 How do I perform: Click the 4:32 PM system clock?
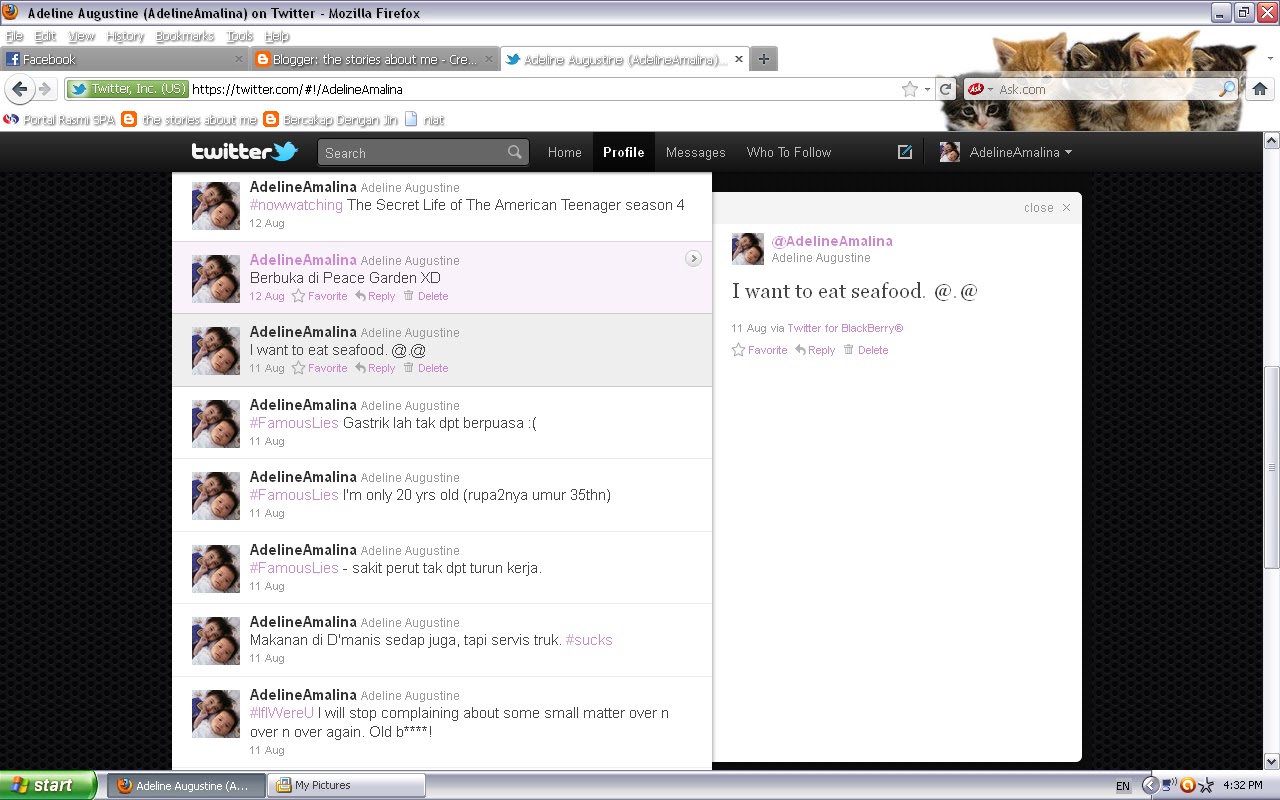(x=1243, y=786)
